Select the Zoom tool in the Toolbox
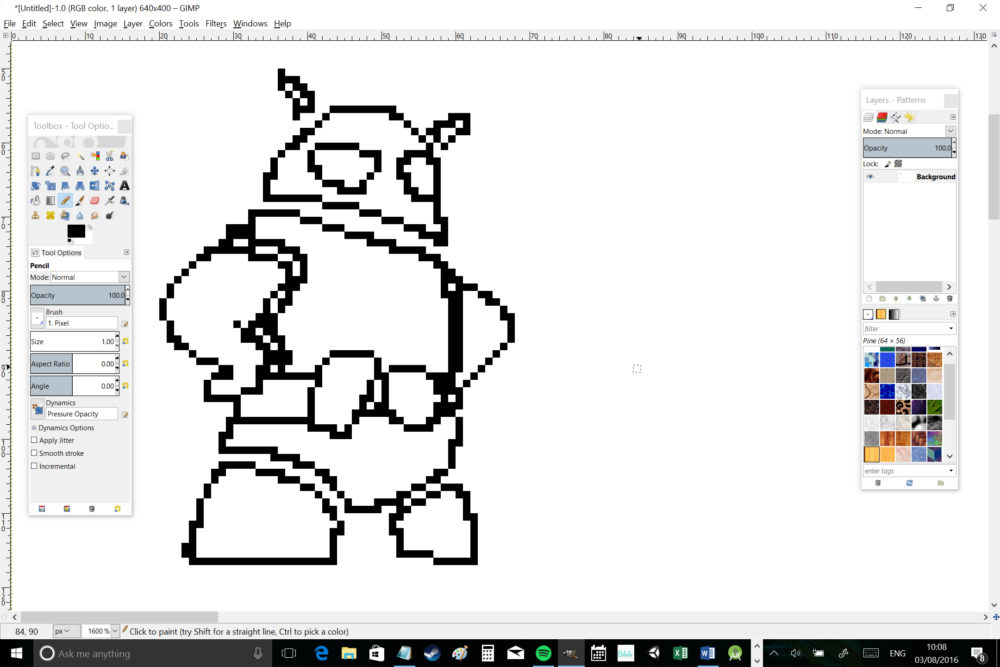The image size is (1000, 667). coord(65,170)
